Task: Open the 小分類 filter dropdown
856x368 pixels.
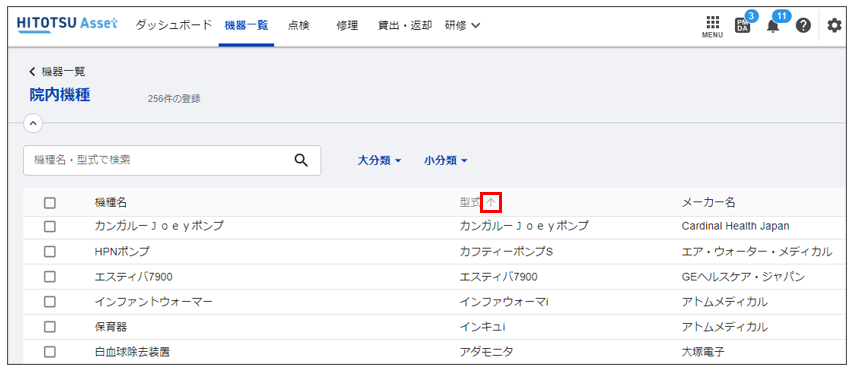Action: coord(446,161)
